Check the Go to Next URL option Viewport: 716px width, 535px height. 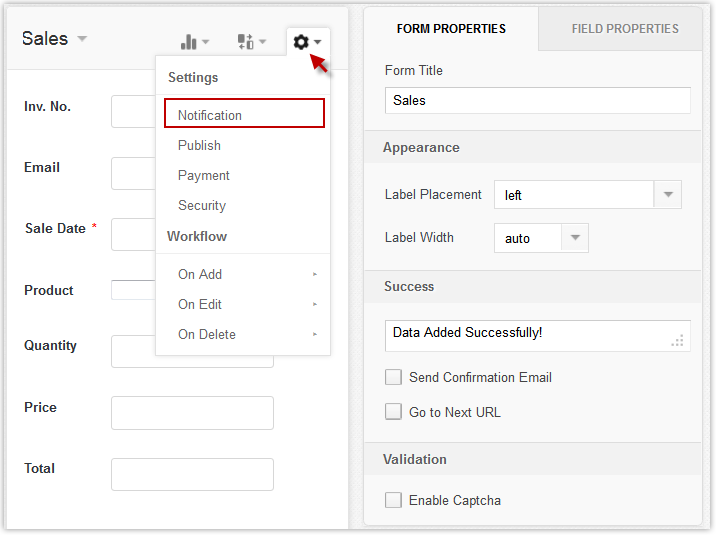tap(394, 412)
